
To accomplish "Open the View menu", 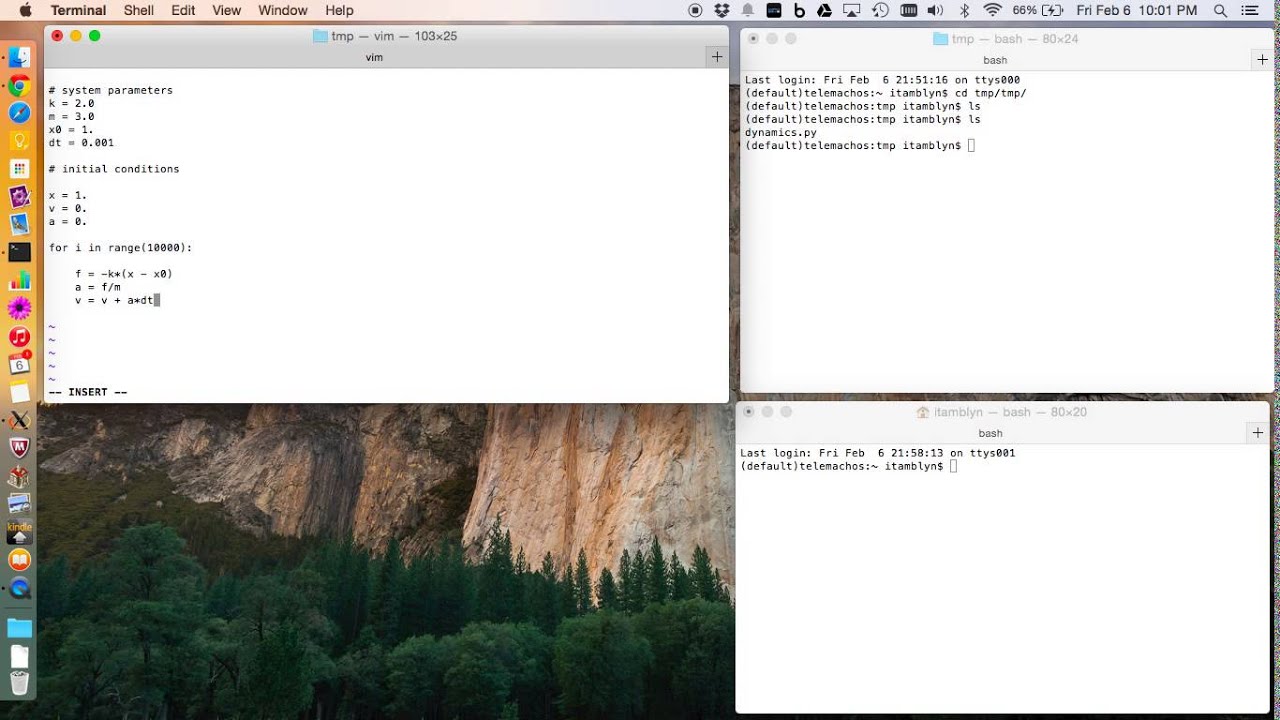I will tap(227, 10).
